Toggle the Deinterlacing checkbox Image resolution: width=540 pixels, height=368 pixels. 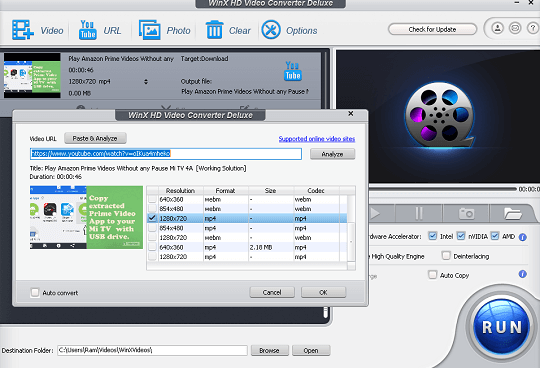click(x=446, y=255)
